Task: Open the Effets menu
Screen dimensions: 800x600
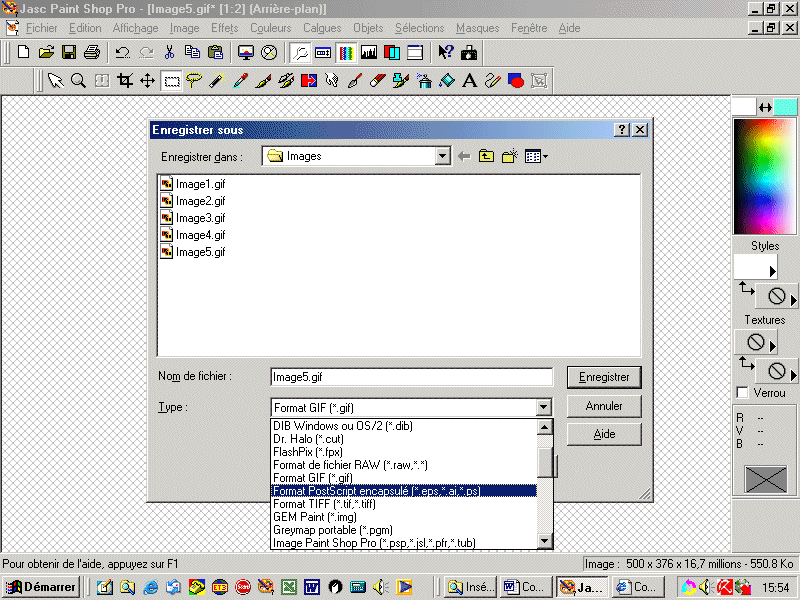Action: (224, 28)
